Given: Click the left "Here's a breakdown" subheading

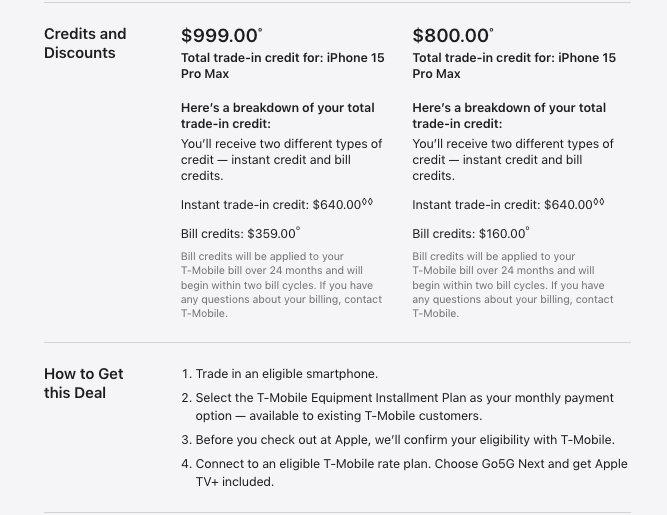Looking at the screenshot, I should click(x=278, y=116).
